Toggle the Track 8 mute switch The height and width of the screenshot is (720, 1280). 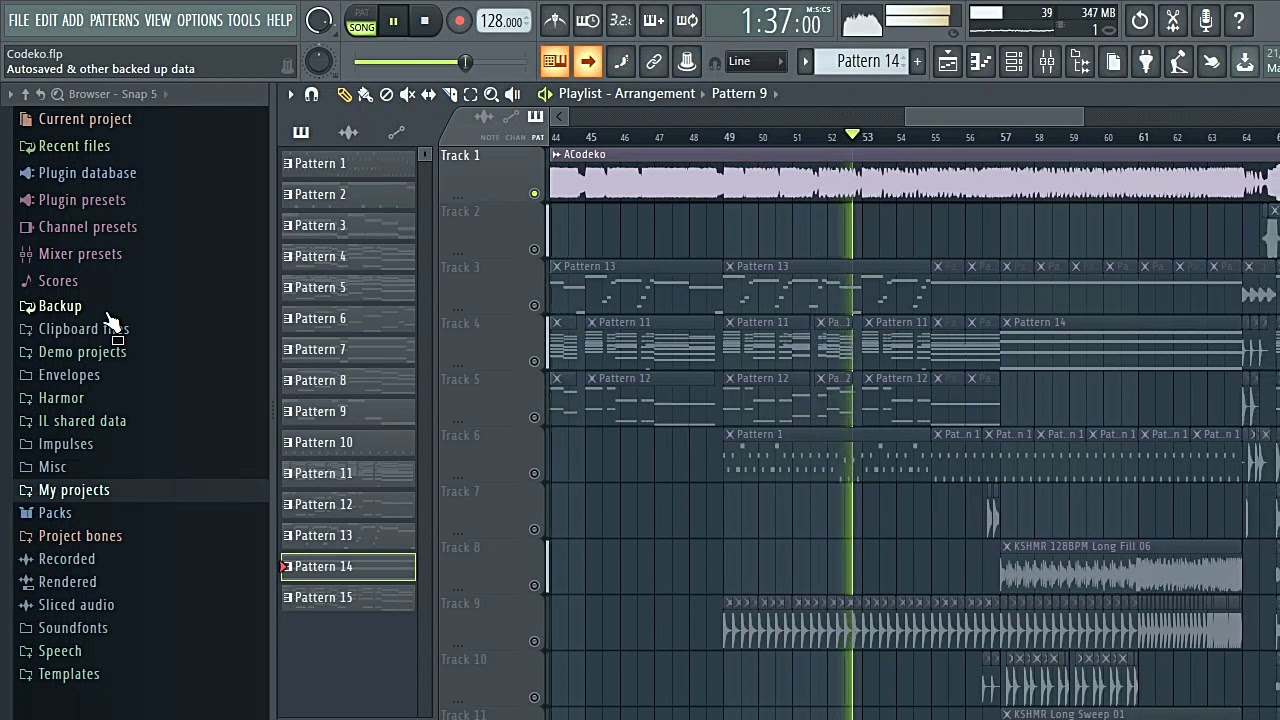click(x=534, y=586)
